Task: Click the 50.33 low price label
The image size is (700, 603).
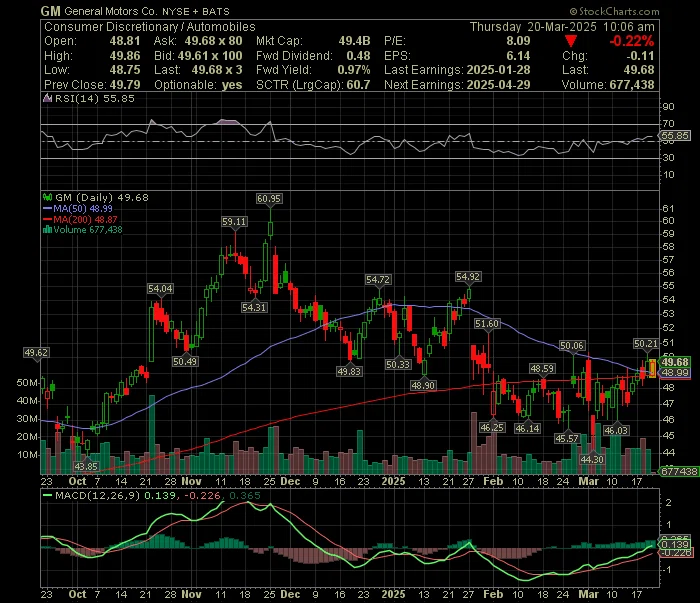Action: pyautogui.click(x=398, y=365)
